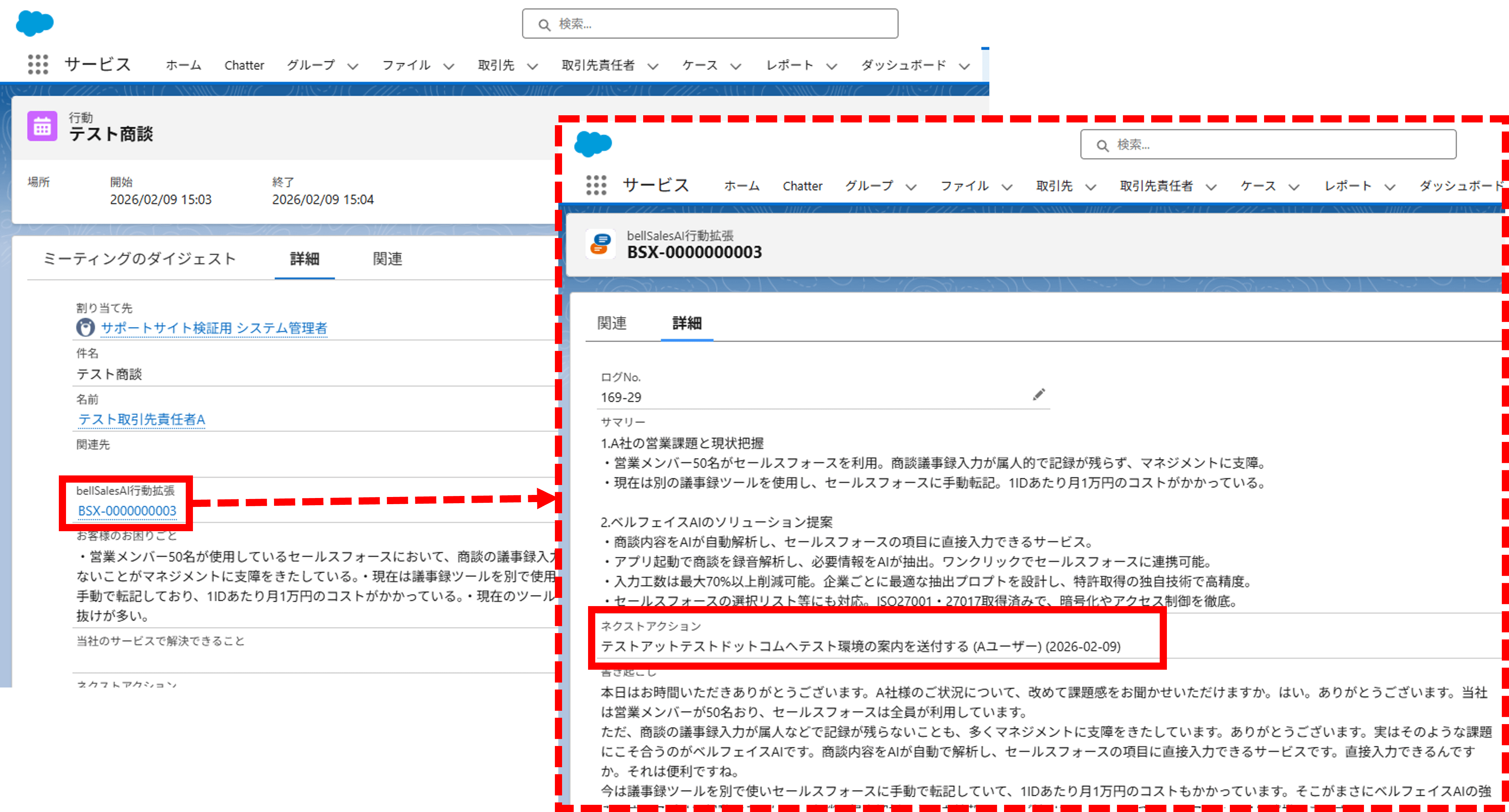Click the search field in right window
The height and width of the screenshot is (812, 1509).
1268,145
